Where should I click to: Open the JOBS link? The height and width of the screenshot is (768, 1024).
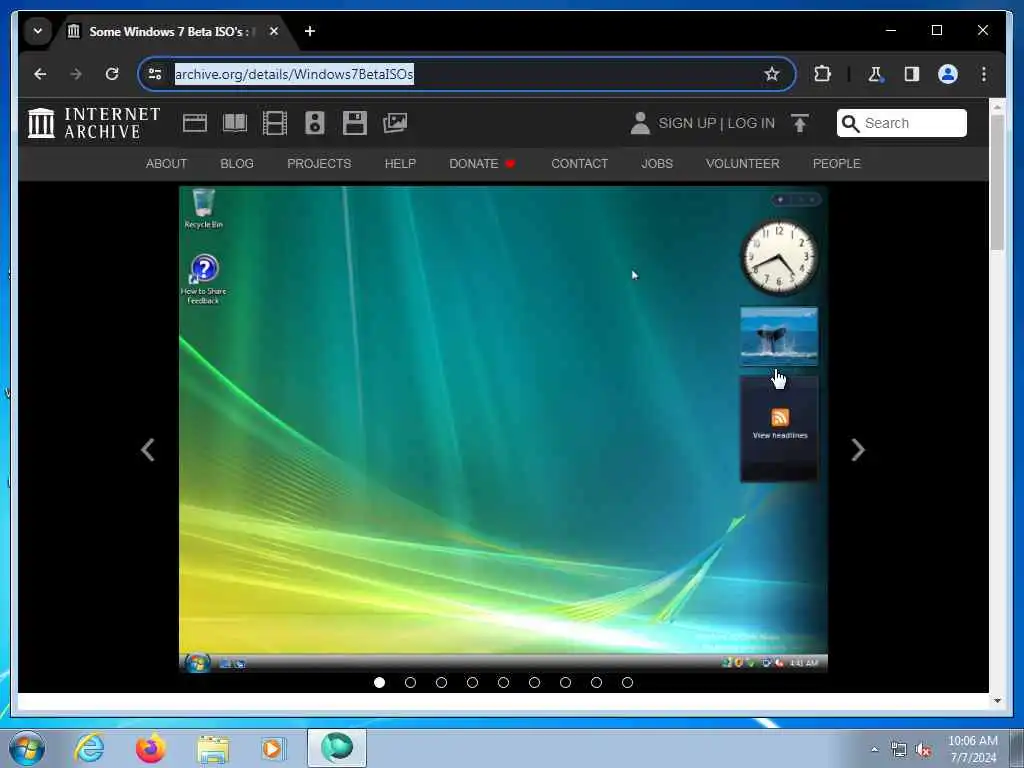(656, 163)
